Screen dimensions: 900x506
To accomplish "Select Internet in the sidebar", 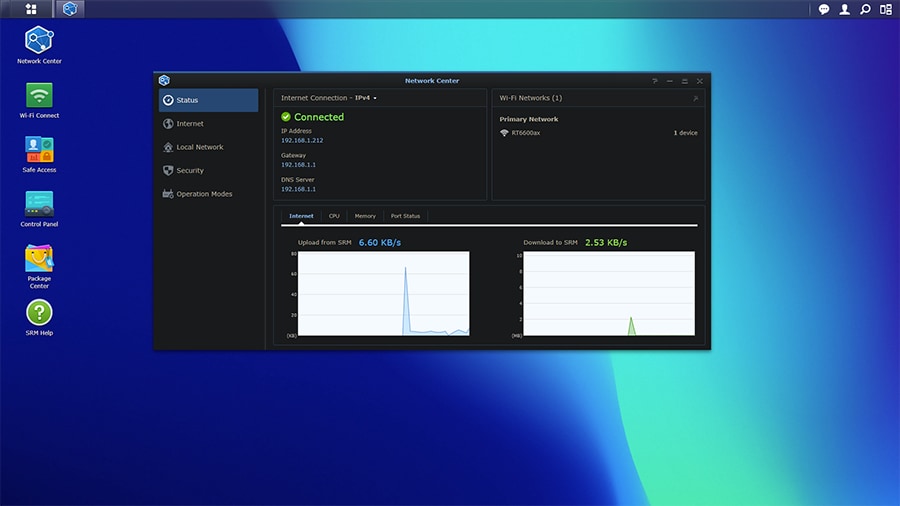I will pyautogui.click(x=190, y=124).
